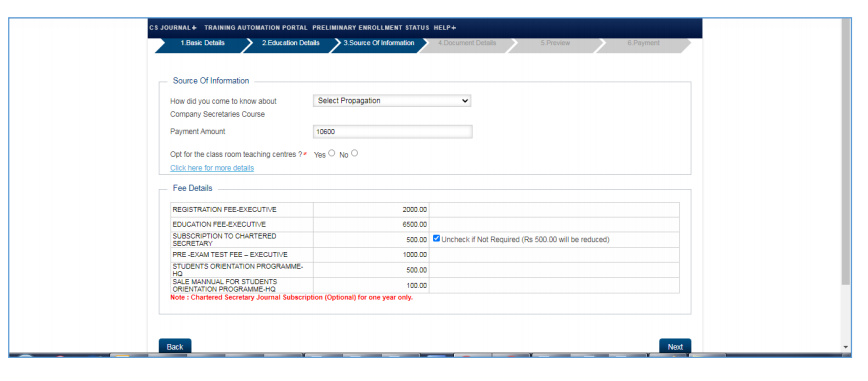Screen dimensions: 868x381
Task: Open the Select Propagation dropdown
Action: [x=392, y=101]
